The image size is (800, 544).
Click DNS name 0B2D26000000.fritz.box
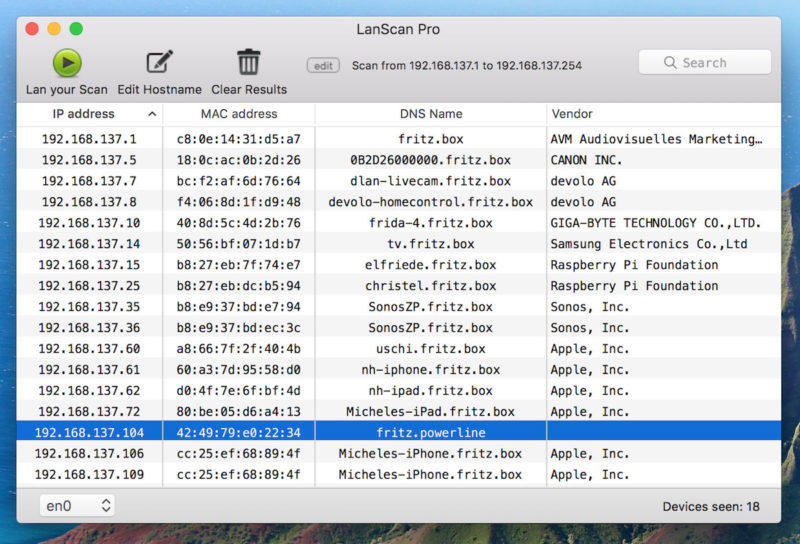[x=431, y=160]
